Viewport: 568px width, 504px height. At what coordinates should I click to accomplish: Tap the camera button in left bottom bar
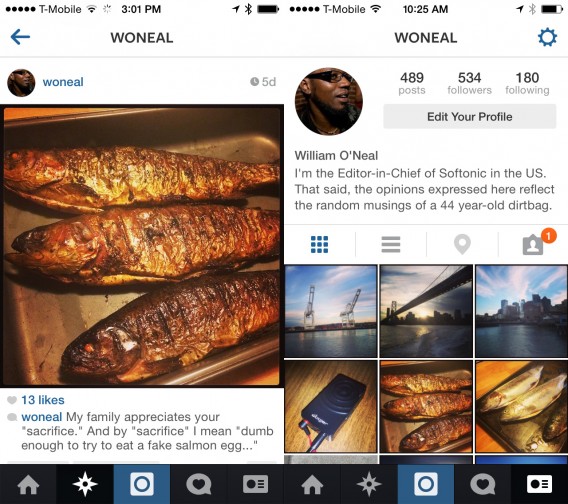142,484
